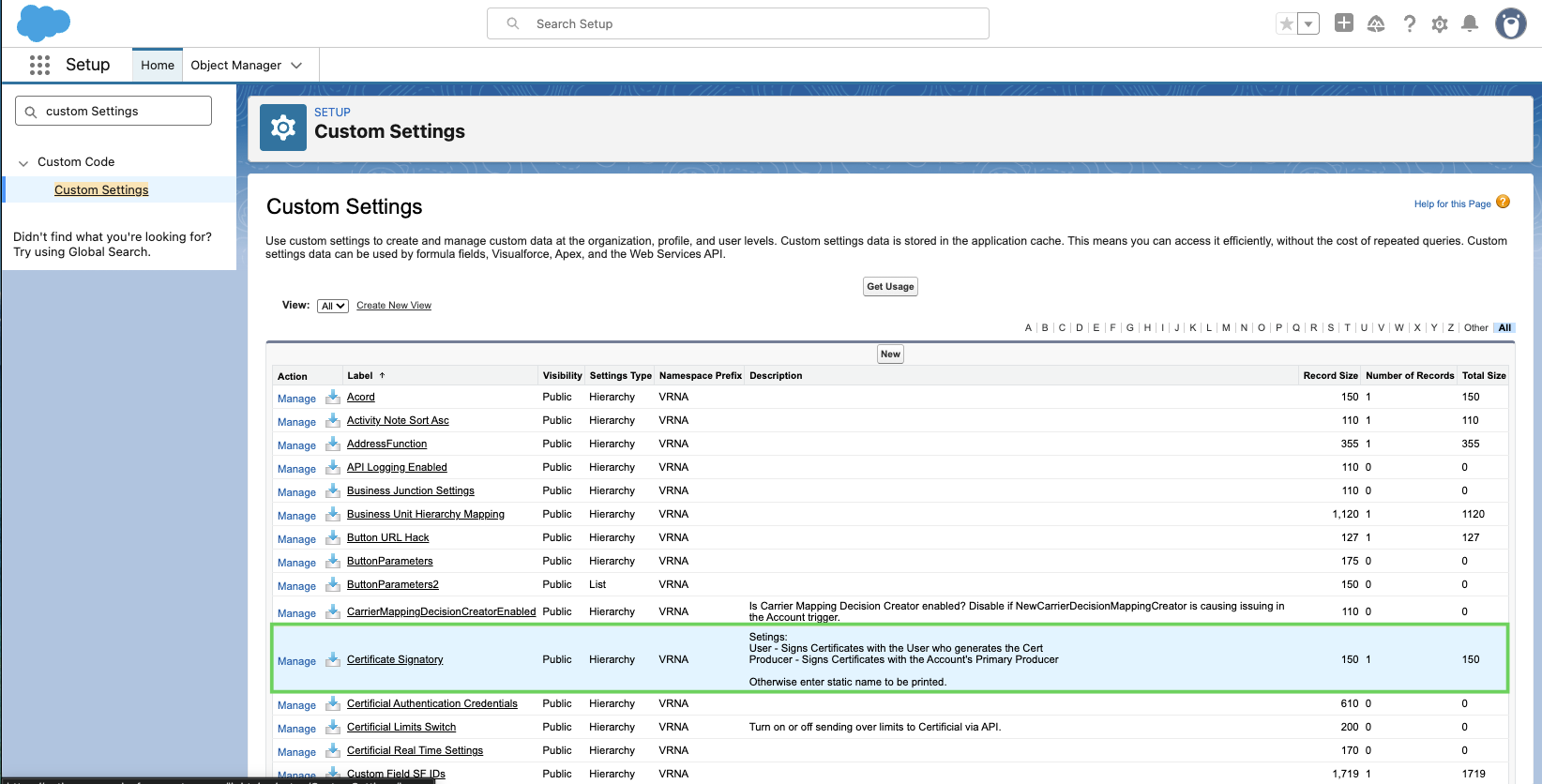Click the download icon for ButtonParameters
The height and width of the screenshot is (784, 1542).
click(x=333, y=561)
